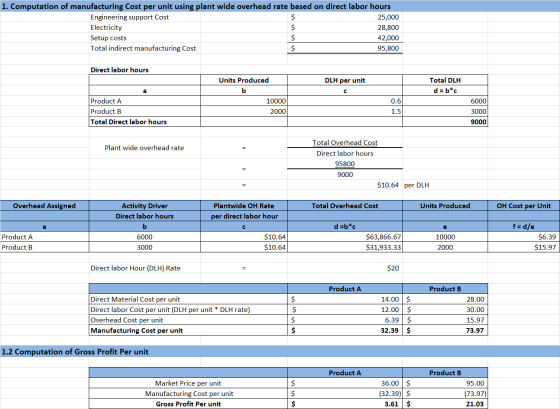Viewport: 560px width, 409px height.
Task: Select 'Total Overhead Cost' blue header cell
Action: 345,206
